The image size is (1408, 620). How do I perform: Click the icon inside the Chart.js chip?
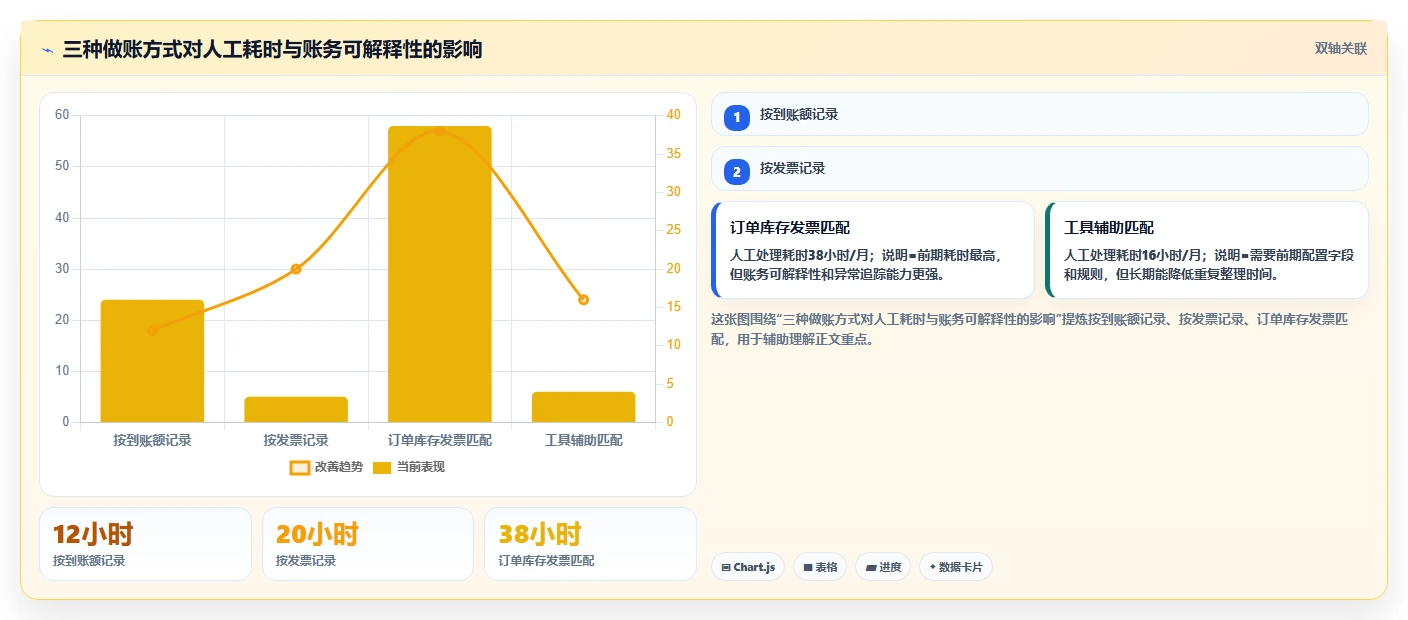(725, 567)
